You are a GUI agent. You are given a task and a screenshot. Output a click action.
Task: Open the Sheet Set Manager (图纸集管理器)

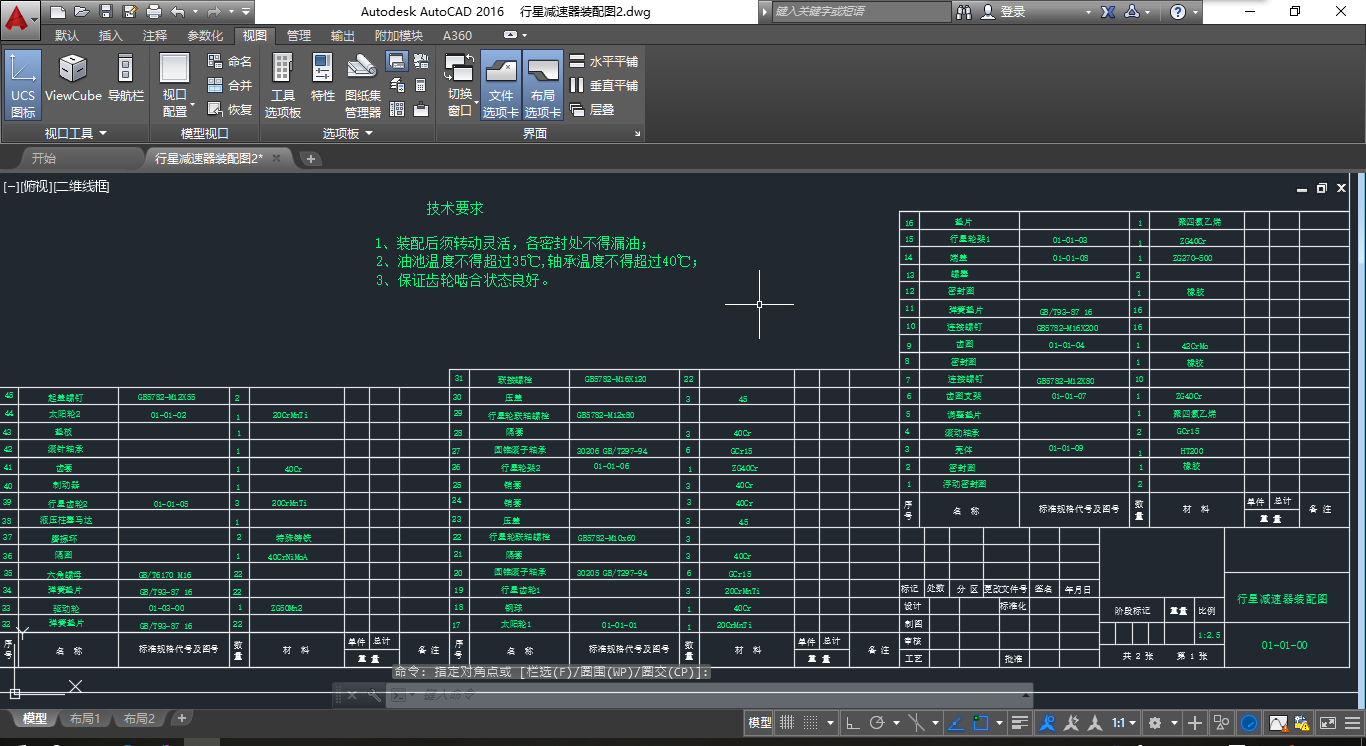(362, 84)
